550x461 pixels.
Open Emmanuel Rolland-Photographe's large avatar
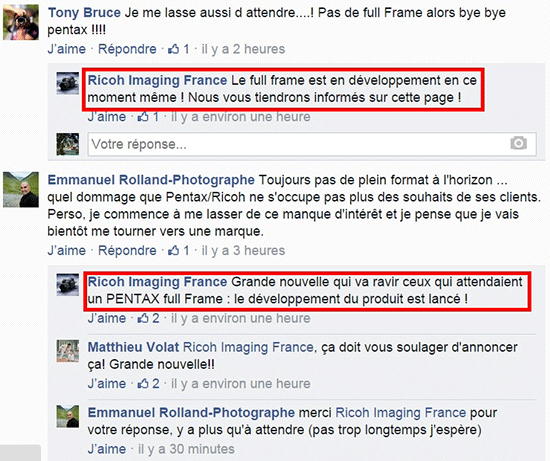click(x=21, y=189)
